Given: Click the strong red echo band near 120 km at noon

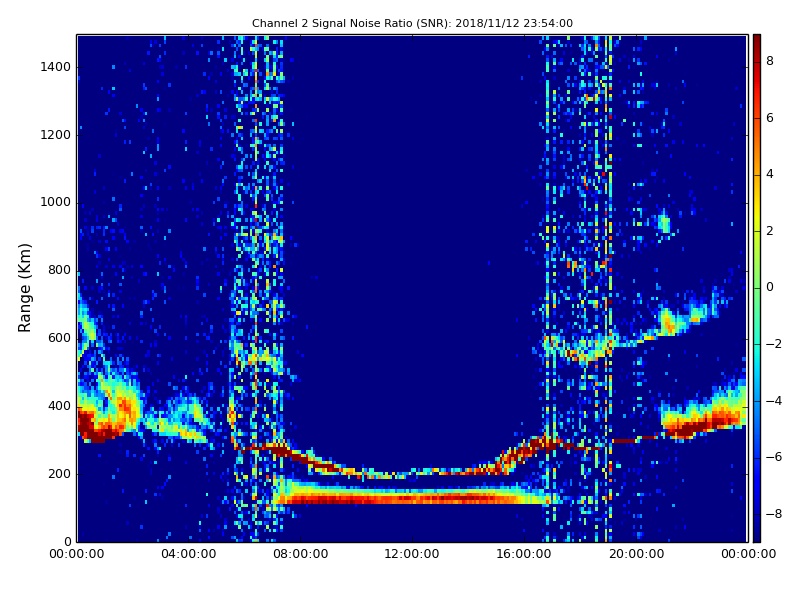Looking at the screenshot, I should click(x=412, y=497).
